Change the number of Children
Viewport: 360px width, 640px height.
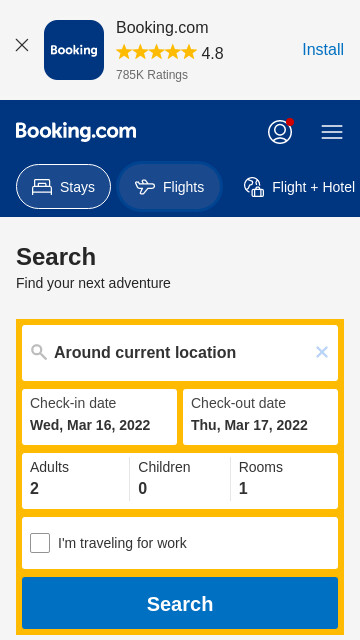[180, 481]
